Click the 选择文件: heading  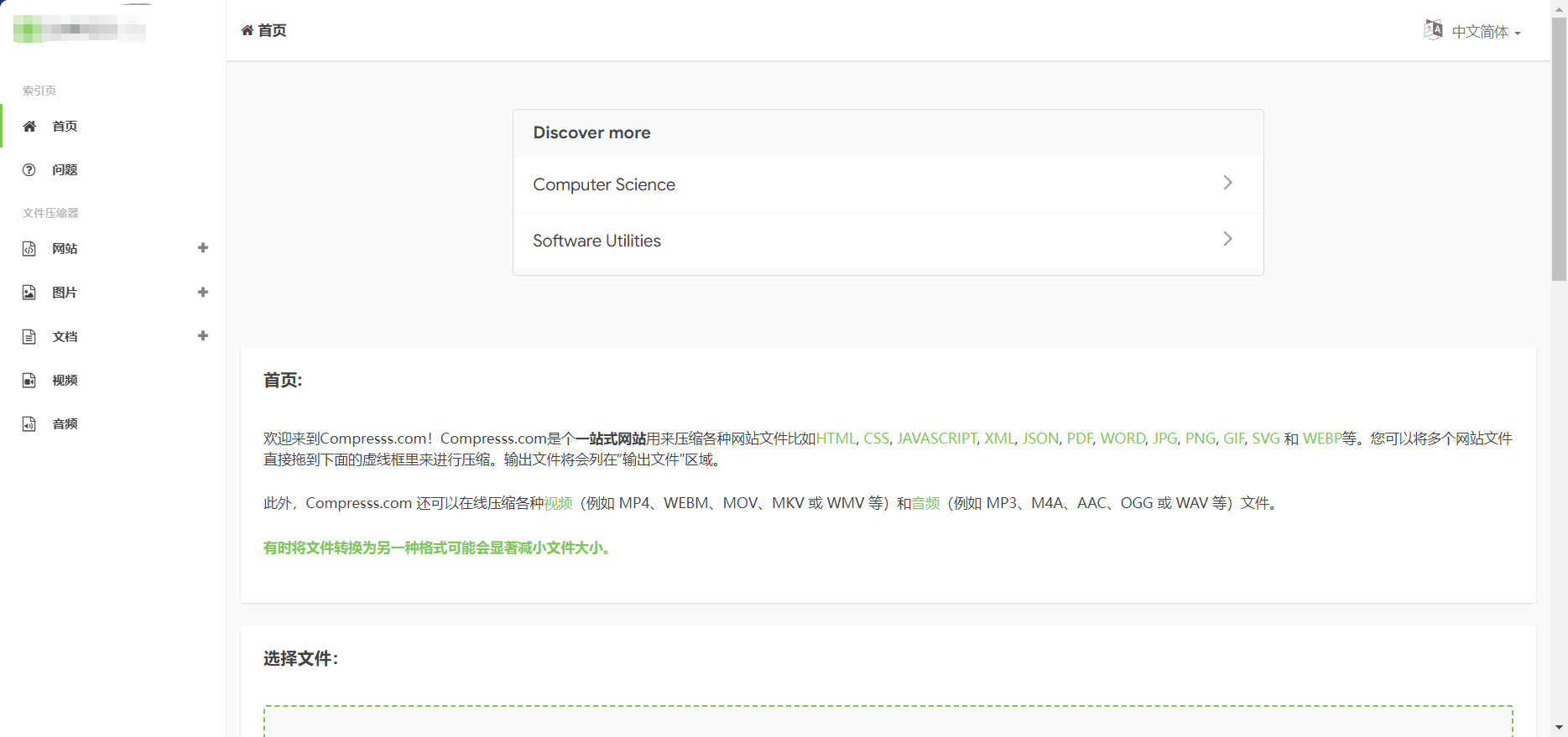[x=300, y=658]
